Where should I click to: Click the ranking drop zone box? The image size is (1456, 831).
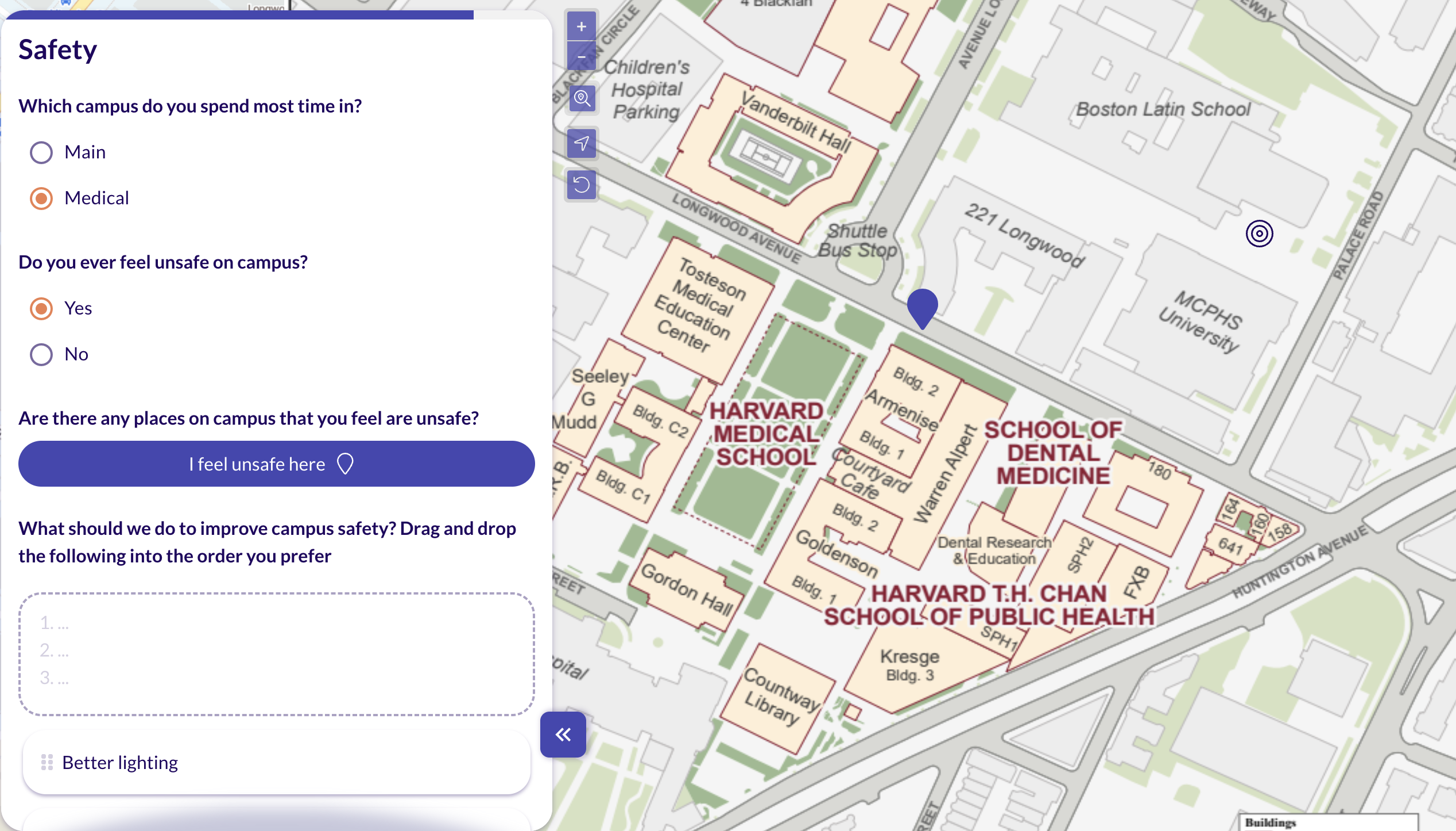tap(277, 654)
